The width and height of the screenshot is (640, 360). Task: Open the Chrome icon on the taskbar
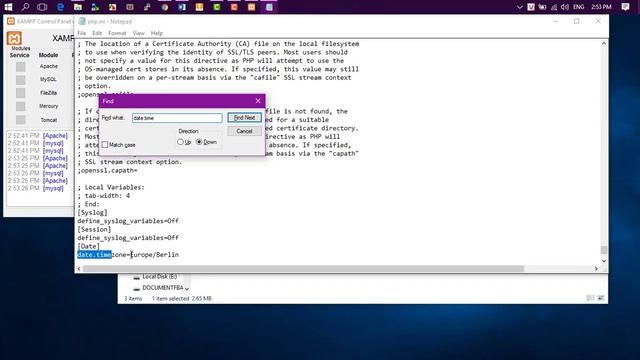(x=164, y=7)
